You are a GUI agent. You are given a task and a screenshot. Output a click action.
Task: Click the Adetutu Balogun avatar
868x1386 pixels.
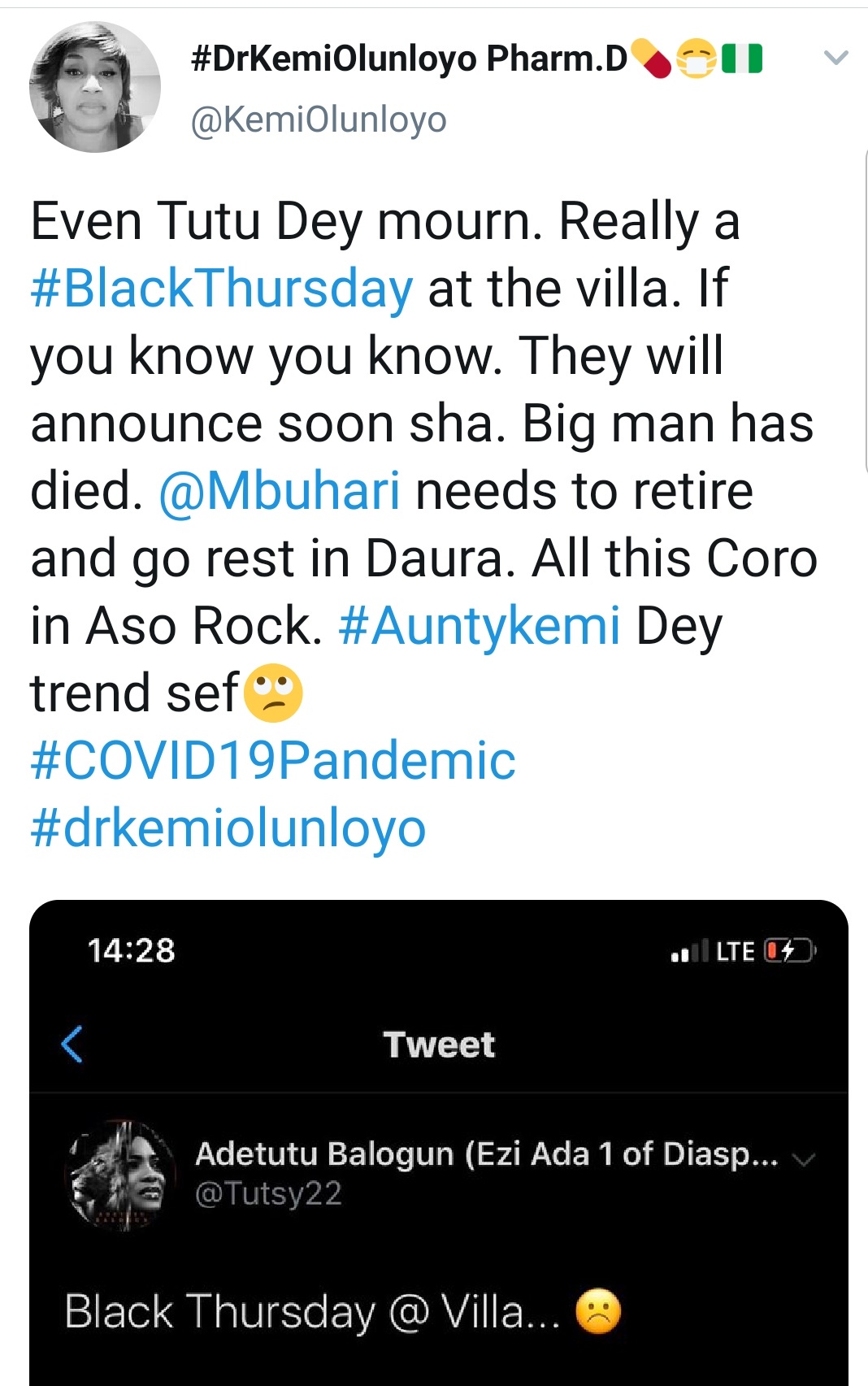point(122,1174)
